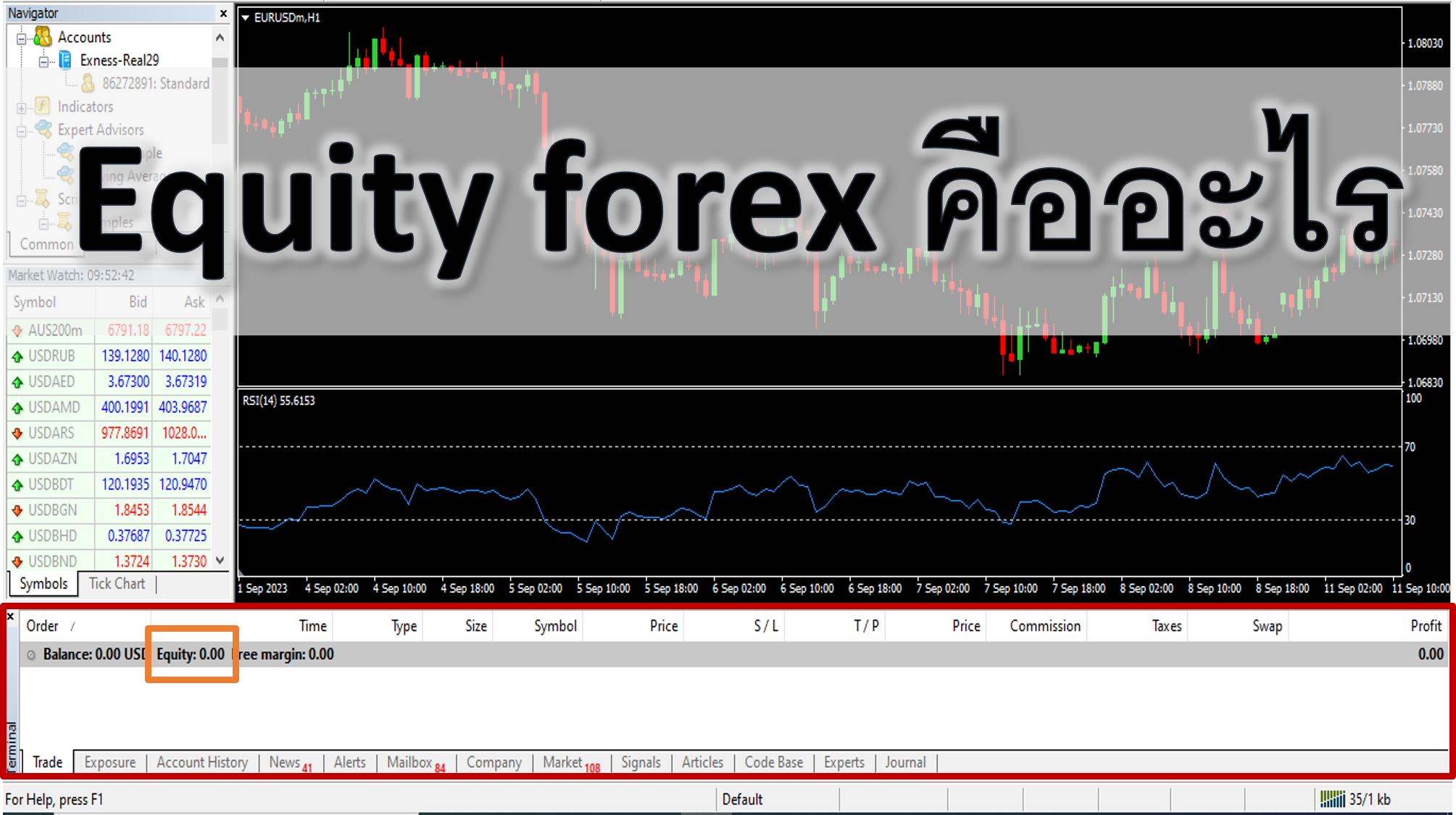The height and width of the screenshot is (815, 1456).
Task: Click the USDAMD up-arrow icon
Action: coord(17,408)
